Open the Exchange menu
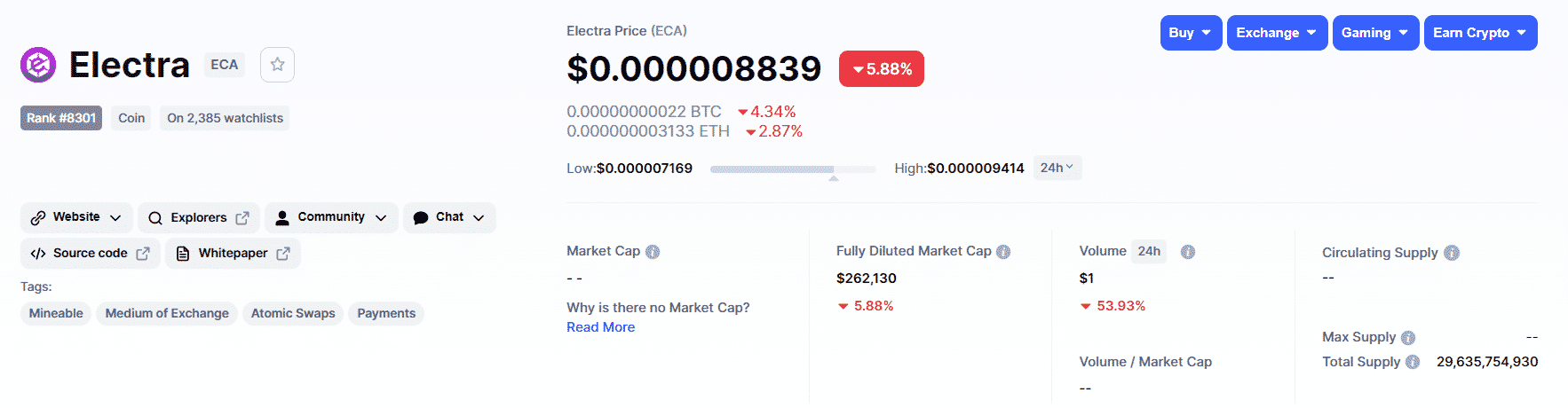1568x408 pixels. pos(1278,33)
